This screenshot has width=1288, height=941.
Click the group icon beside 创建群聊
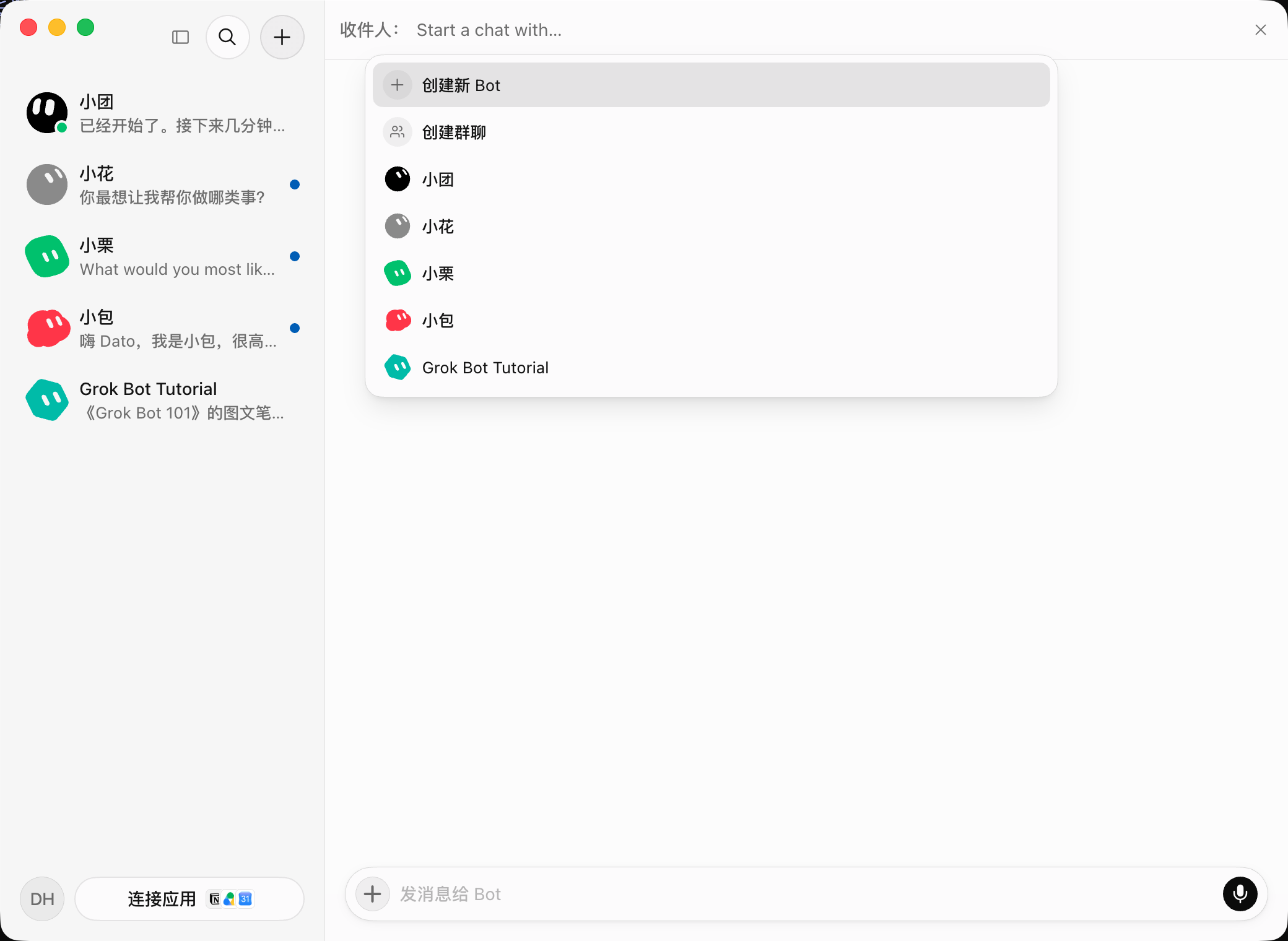tap(398, 132)
